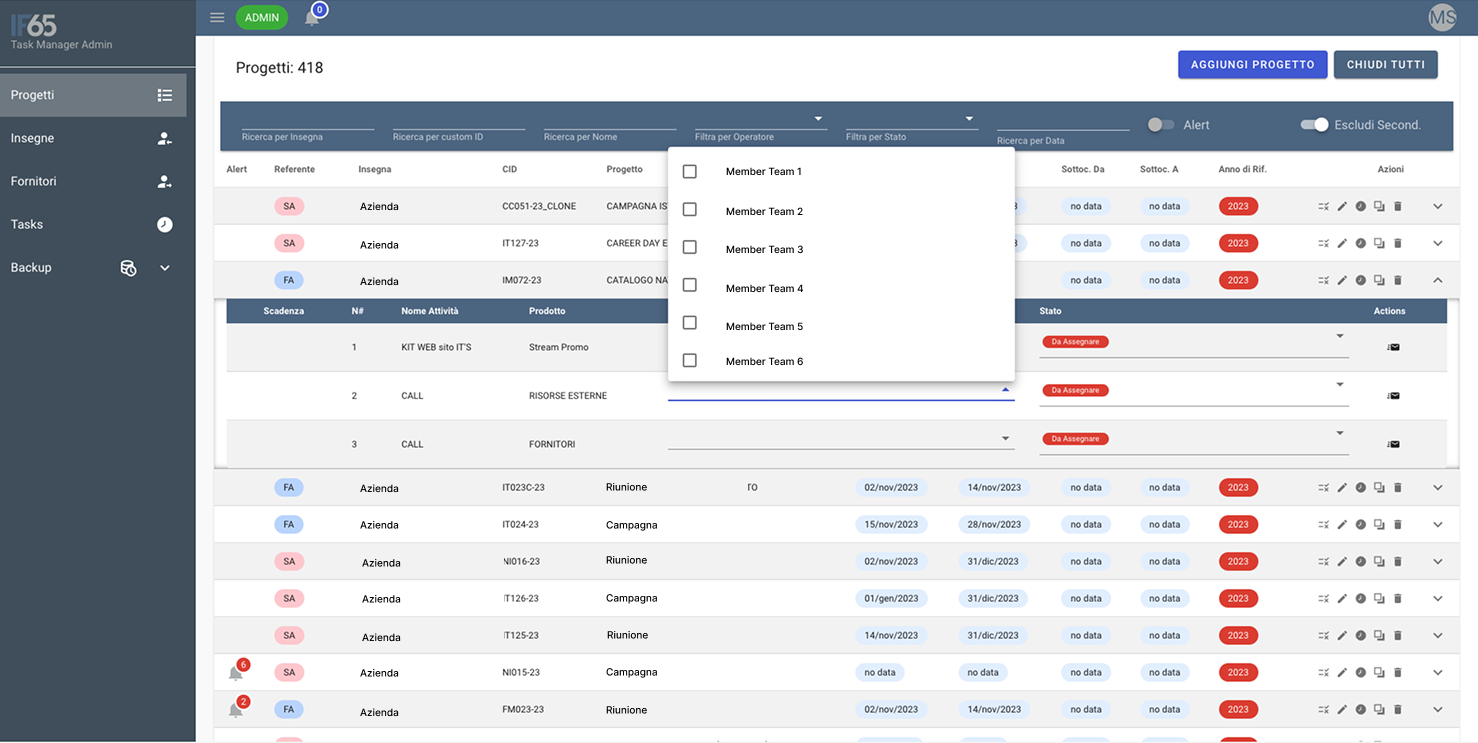The height and width of the screenshot is (743, 1478).
Task: Open the notifications bell with badge 0
Action: coord(313,17)
